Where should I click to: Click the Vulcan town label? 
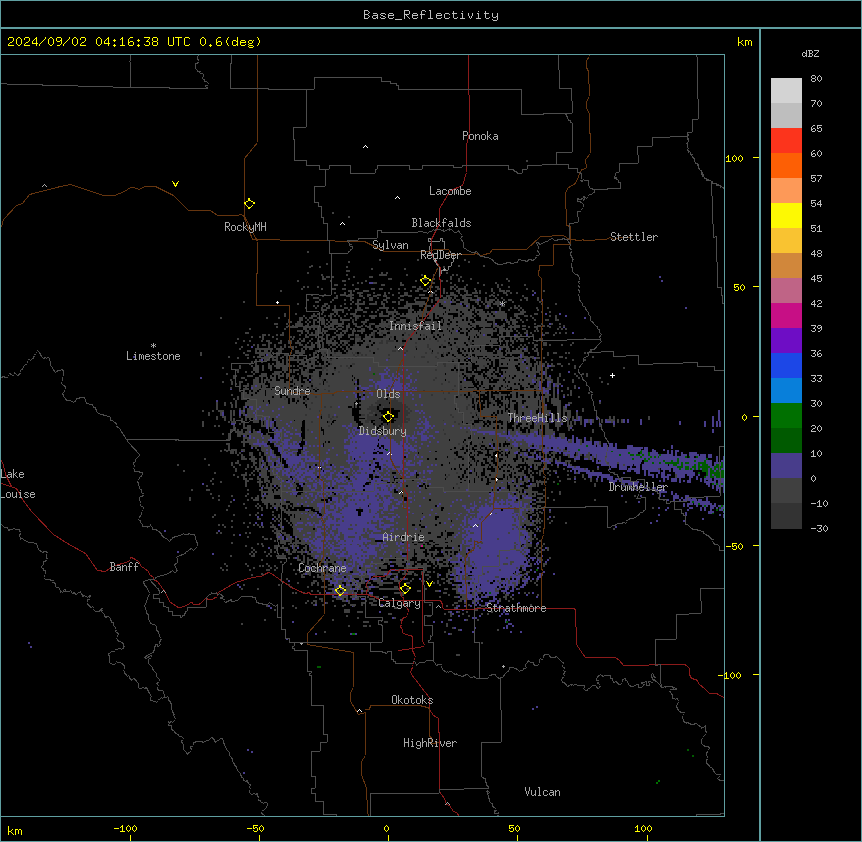click(x=543, y=792)
